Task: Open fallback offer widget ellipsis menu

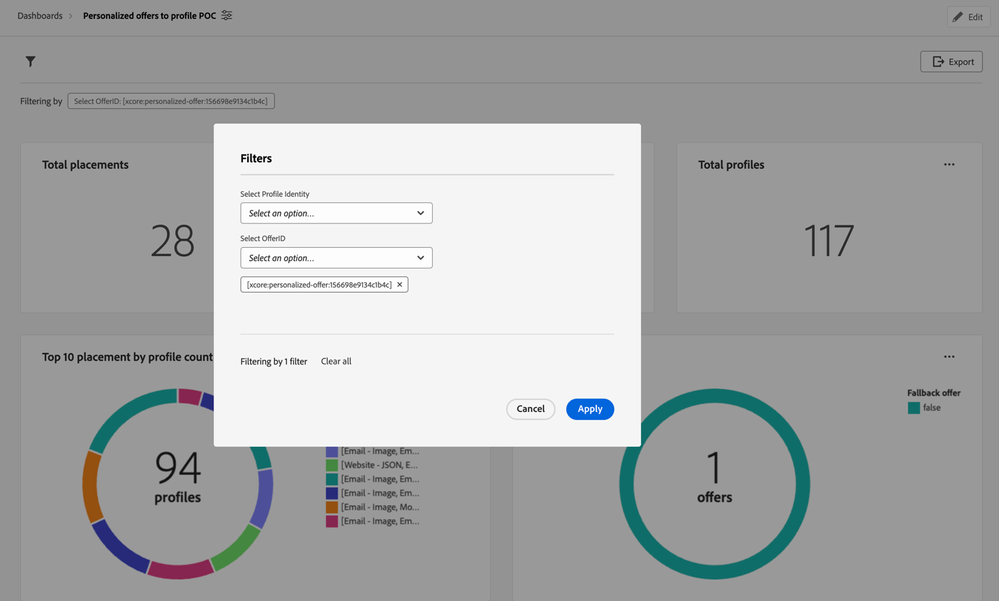Action: [948, 357]
